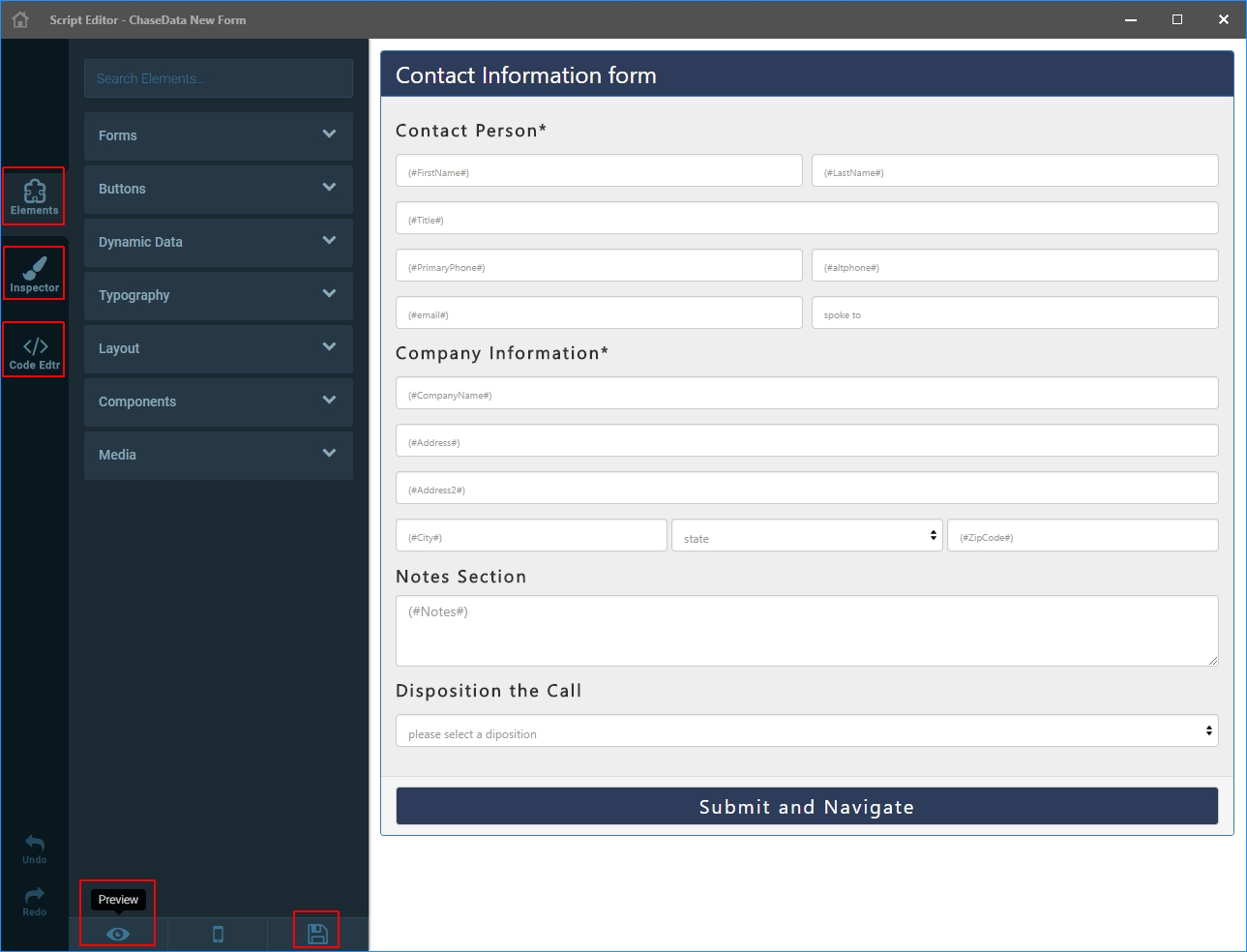
Task: Open the Elements panel in the sidebar
Action: 33,195
